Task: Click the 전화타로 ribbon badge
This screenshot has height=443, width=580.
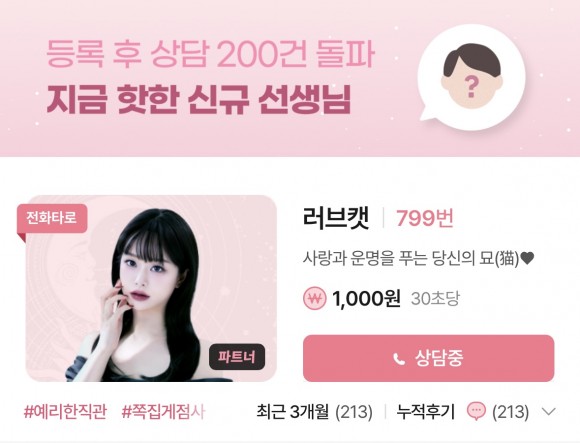Action: (x=52, y=218)
